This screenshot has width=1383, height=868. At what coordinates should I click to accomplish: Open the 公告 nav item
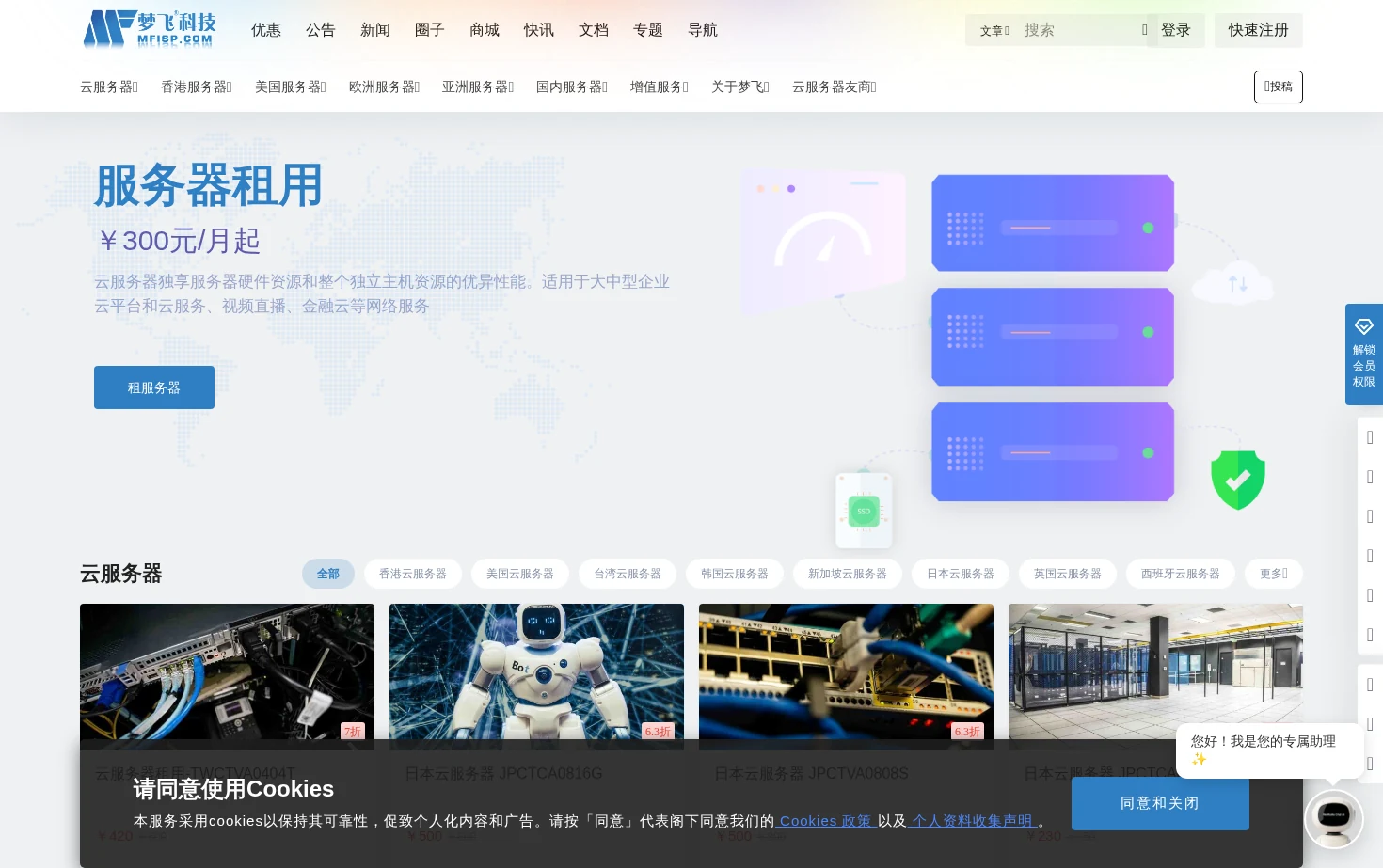[x=321, y=30]
